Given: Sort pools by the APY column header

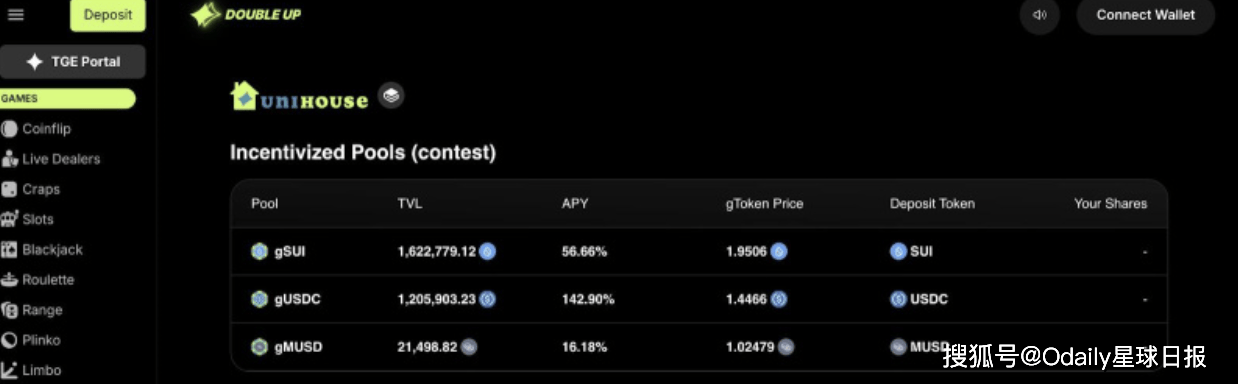Looking at the screenshot, I should pyautogui.click(x=575, y=203).
